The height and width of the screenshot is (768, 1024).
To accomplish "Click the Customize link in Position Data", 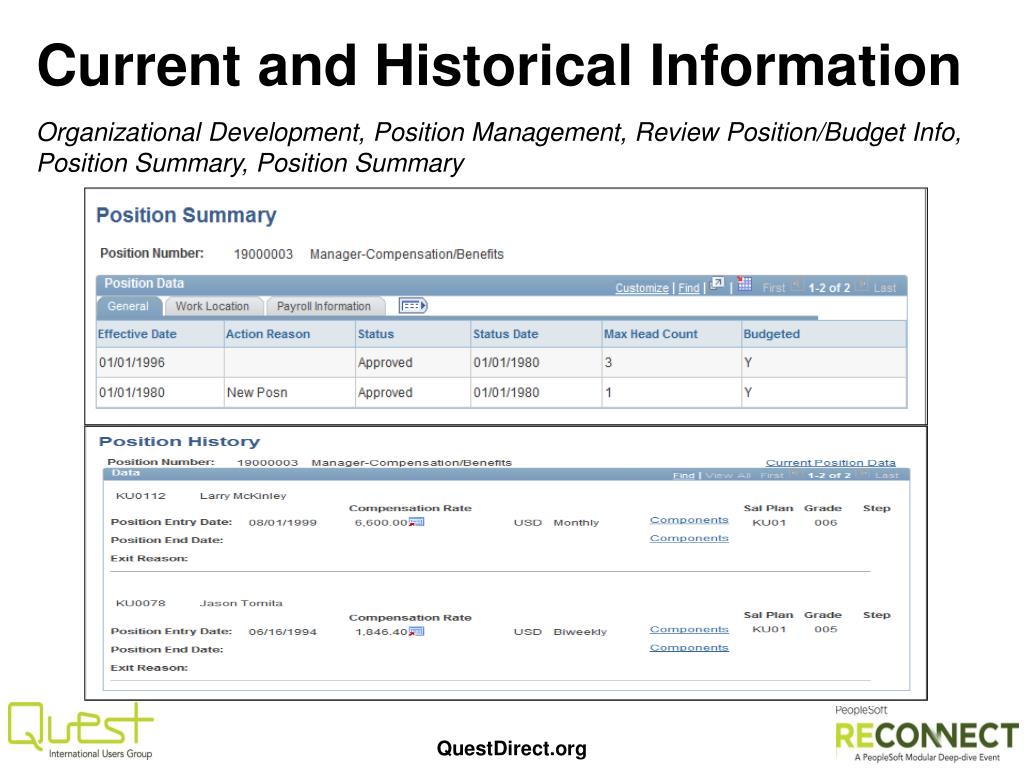I will (x=642, y=288).
